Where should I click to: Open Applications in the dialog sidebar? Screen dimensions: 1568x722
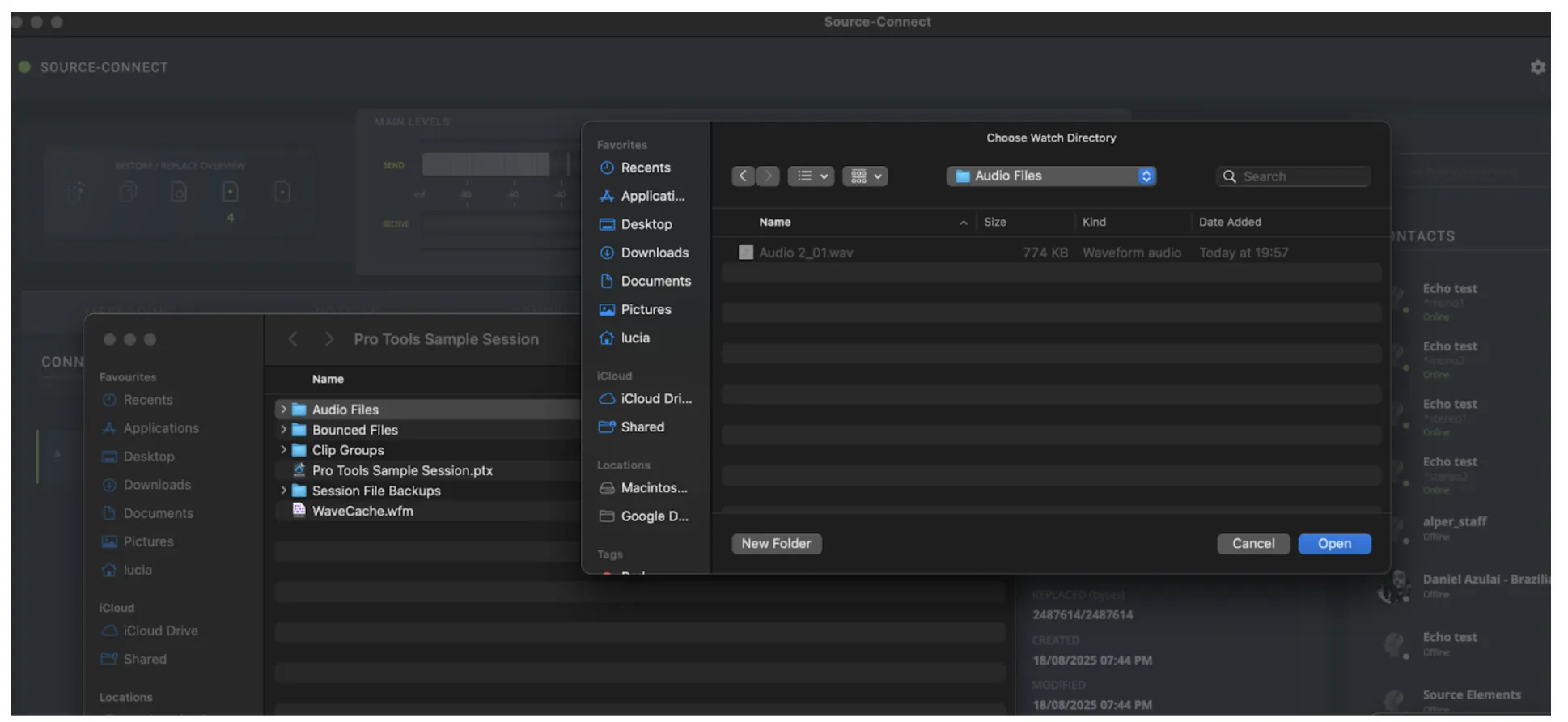(x=642, y=196)
